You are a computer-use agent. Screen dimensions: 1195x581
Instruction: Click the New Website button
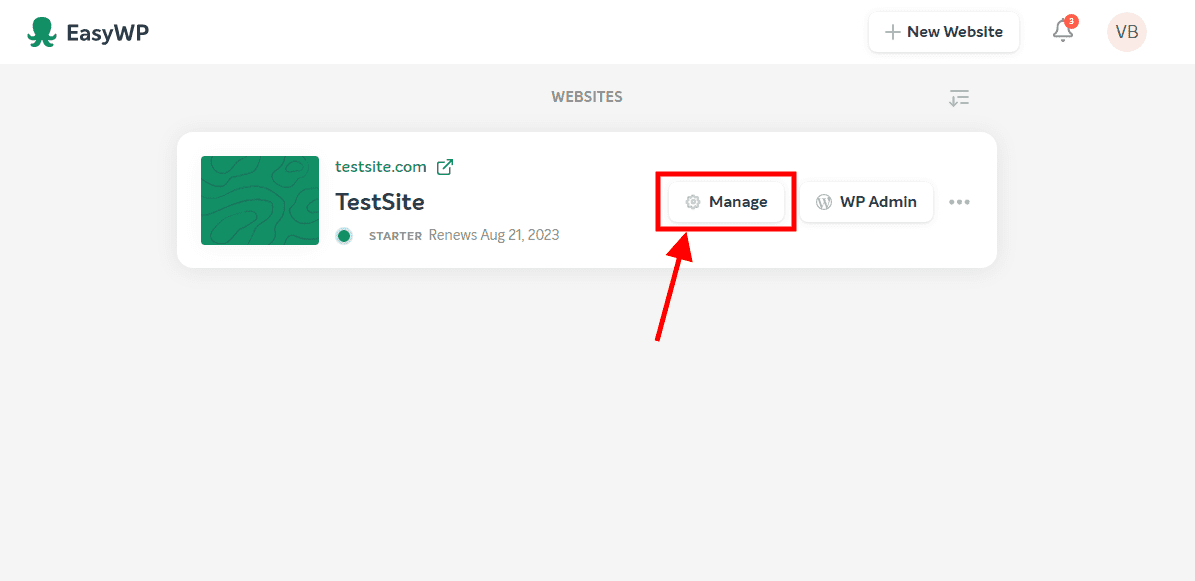coord(943,31)
